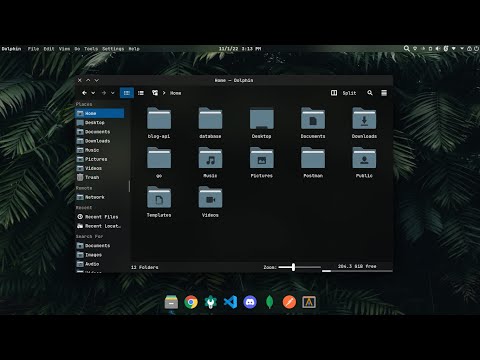The height and width of the screenshot is (360, 480).
Task: Select the Desktop folder in file view
Action: click(262, 118)
